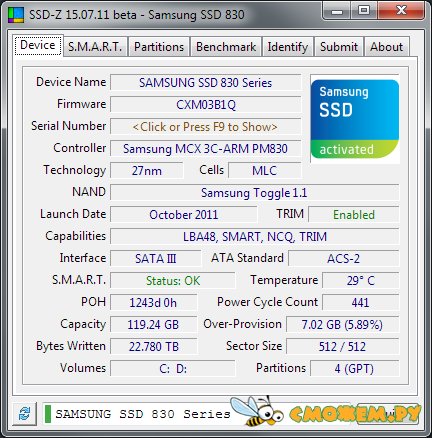Click the Capabilities value LBA48, SMART, NCQ, TRIM
432x438 pixels.
tap(255, 237)
